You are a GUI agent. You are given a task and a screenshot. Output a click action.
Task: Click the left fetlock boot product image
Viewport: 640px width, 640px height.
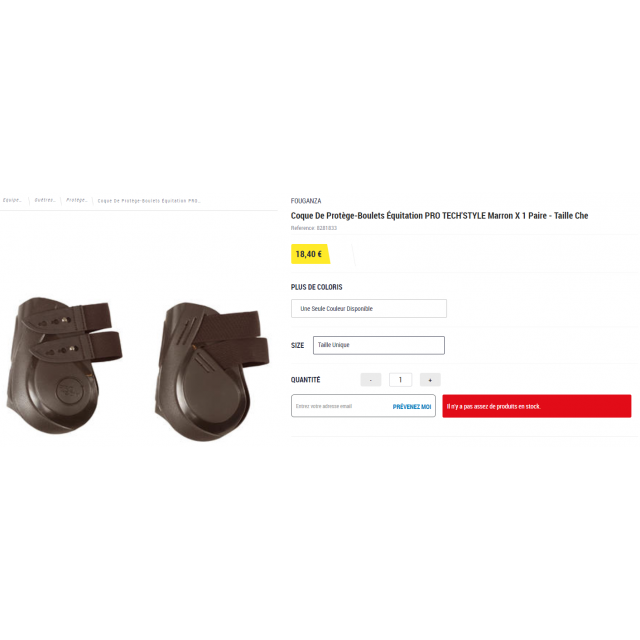click(x=63, y=365)
